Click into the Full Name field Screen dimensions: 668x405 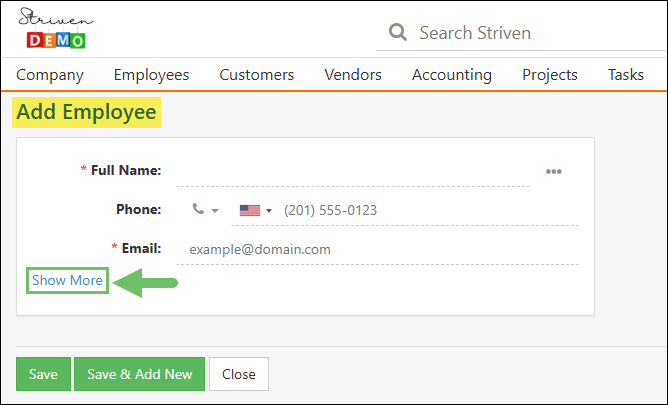point(353,172)
